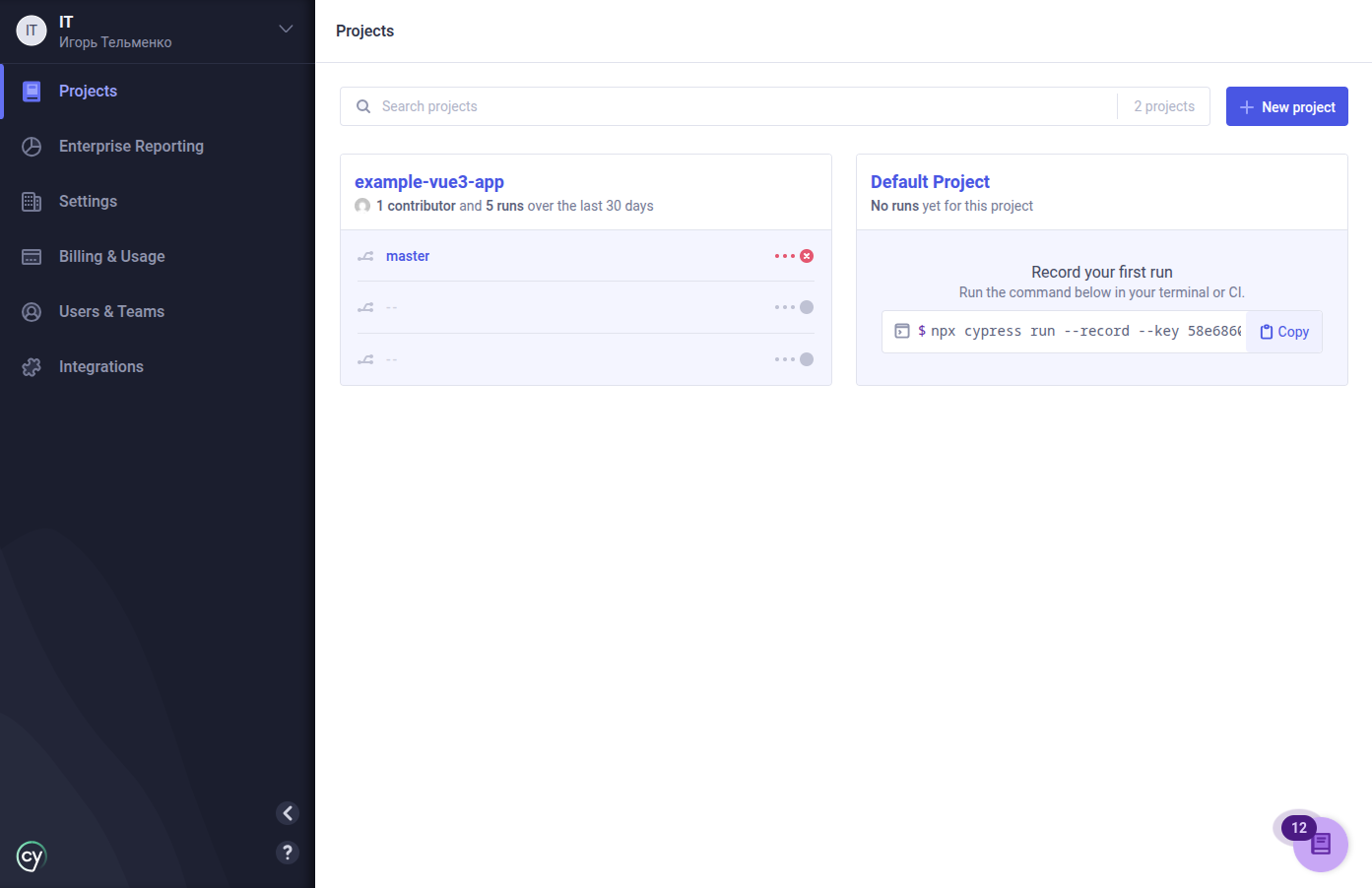1372x888 pixels.
Task: Click the Projects page heading
Action: 364,32
